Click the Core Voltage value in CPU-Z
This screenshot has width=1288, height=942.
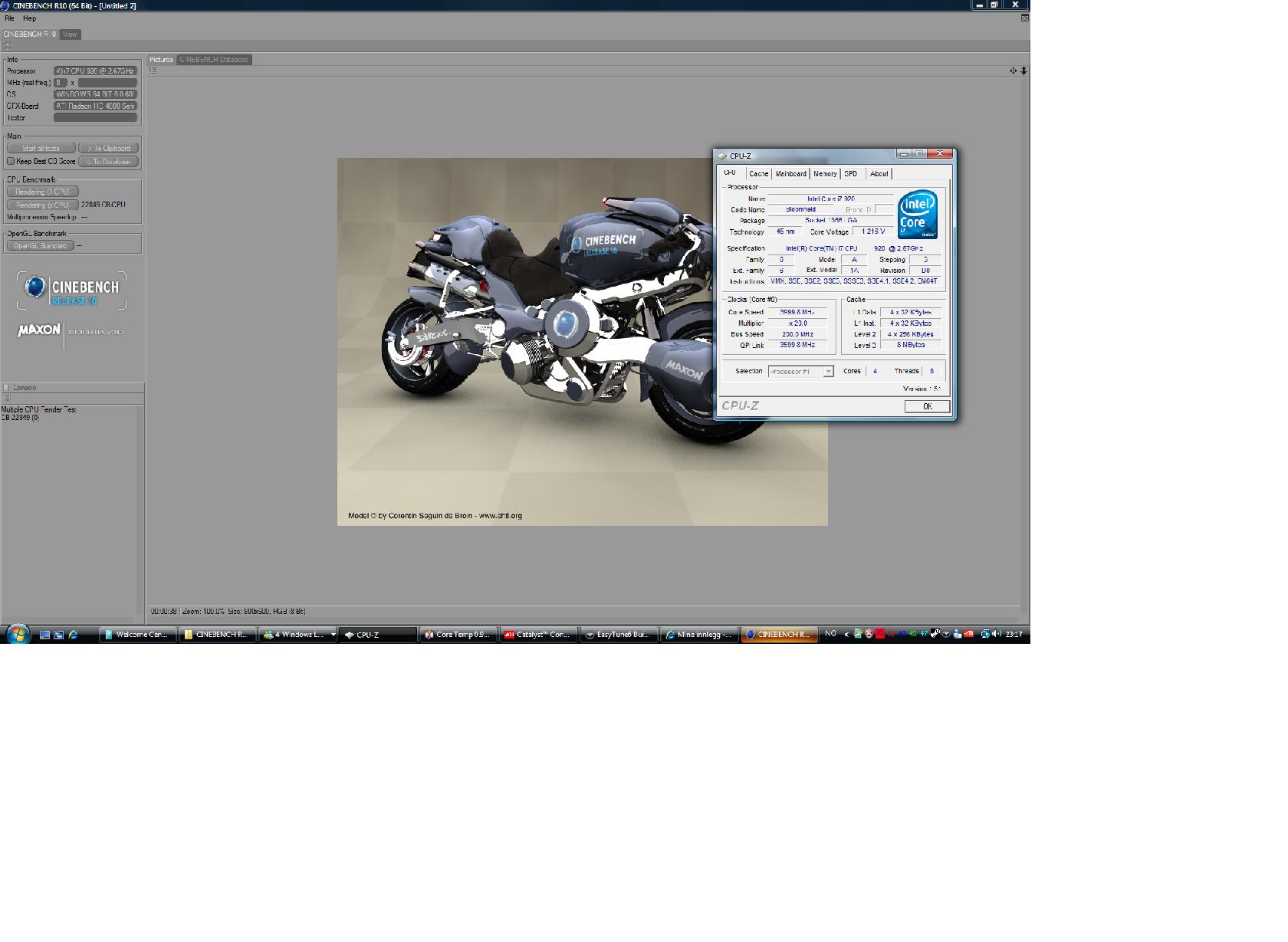873,231
